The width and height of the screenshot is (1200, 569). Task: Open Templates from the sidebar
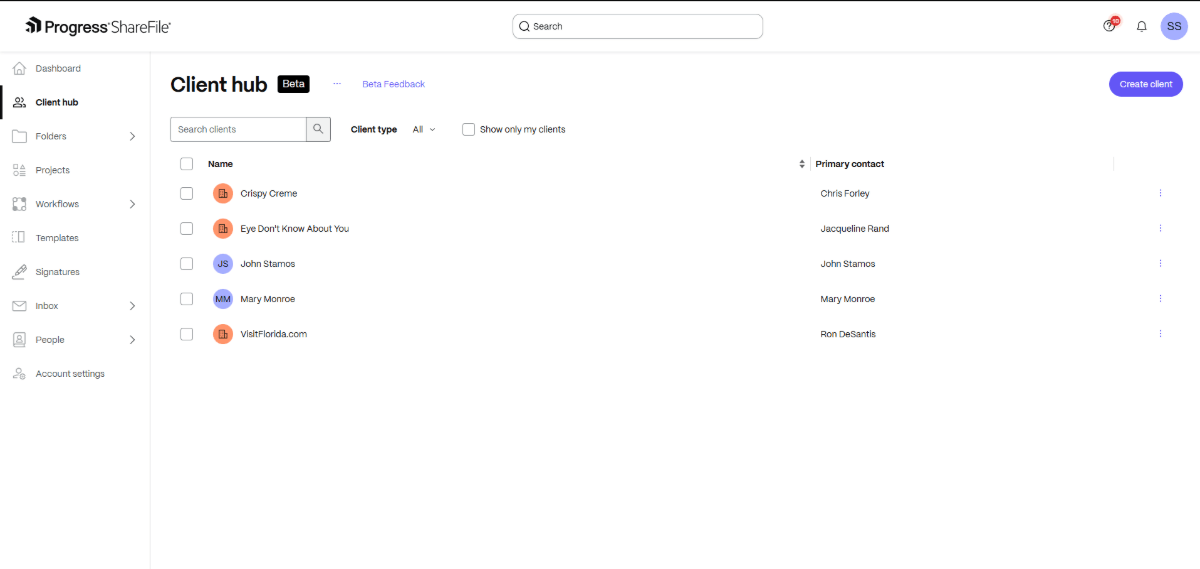click(57, 238)
